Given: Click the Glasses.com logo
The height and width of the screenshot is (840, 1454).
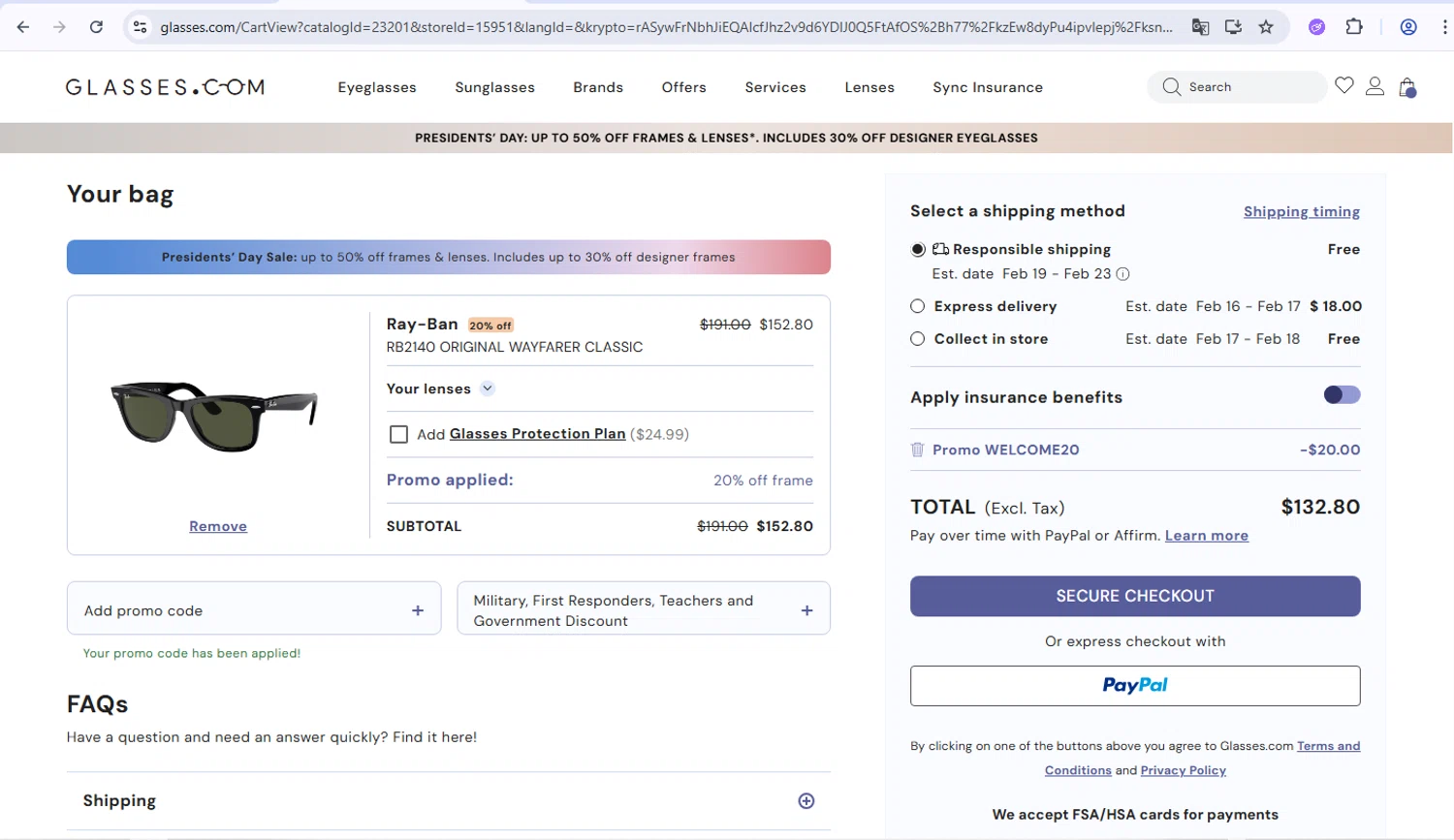Looking at the screenshot, I should pyautogui.click(x=165, y=87).
